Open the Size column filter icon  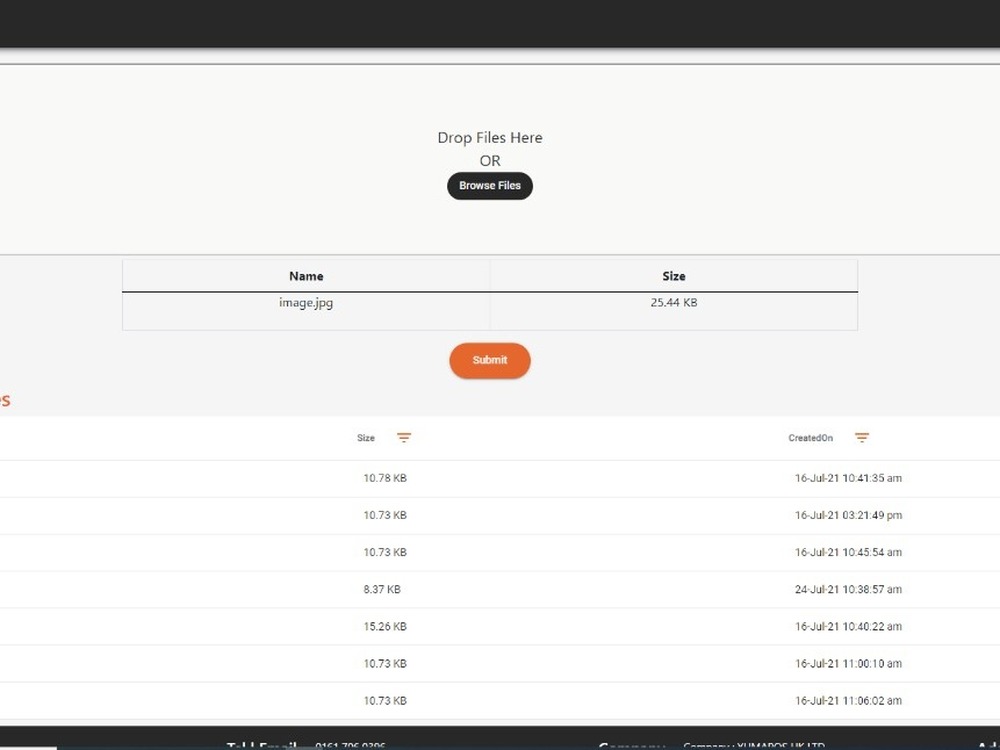coord(404,438)
